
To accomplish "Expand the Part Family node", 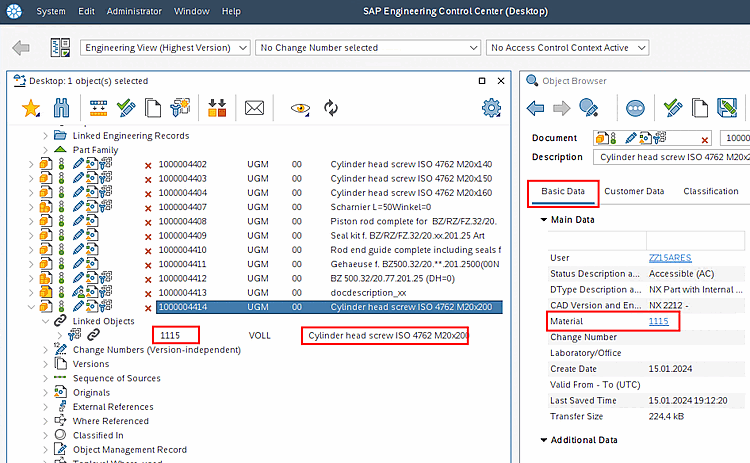I will tap(45, 150).
